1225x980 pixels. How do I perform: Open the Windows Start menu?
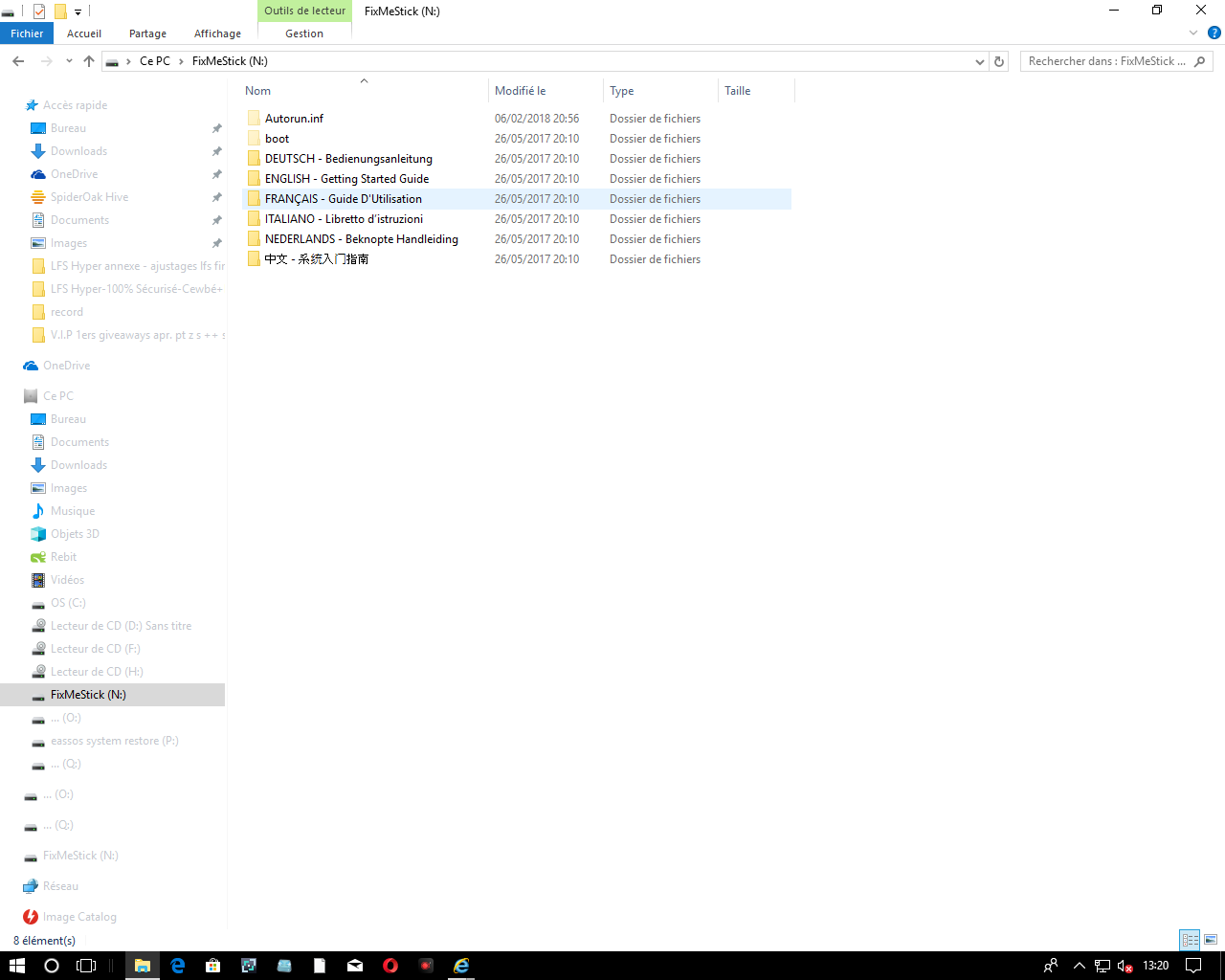coord(16,966)
